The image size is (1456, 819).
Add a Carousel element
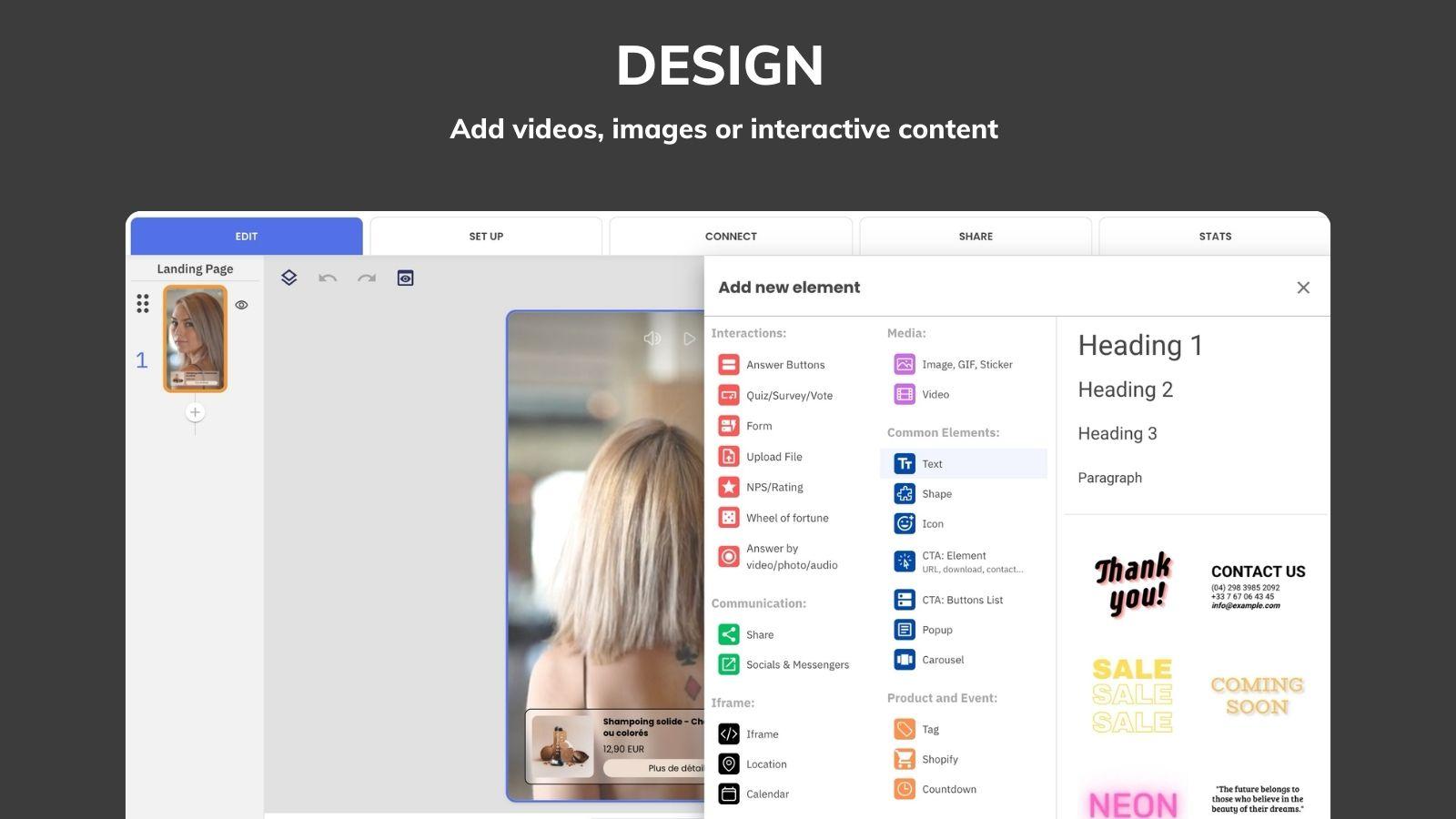(x=943, y=659)
